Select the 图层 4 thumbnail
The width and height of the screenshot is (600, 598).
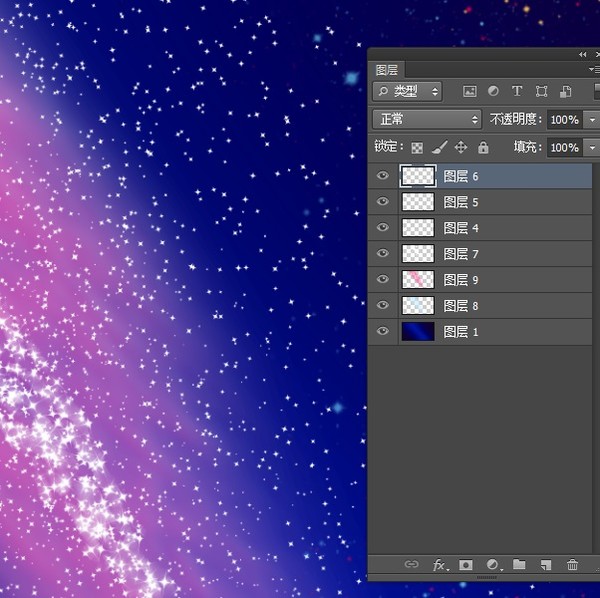[418, 228]
